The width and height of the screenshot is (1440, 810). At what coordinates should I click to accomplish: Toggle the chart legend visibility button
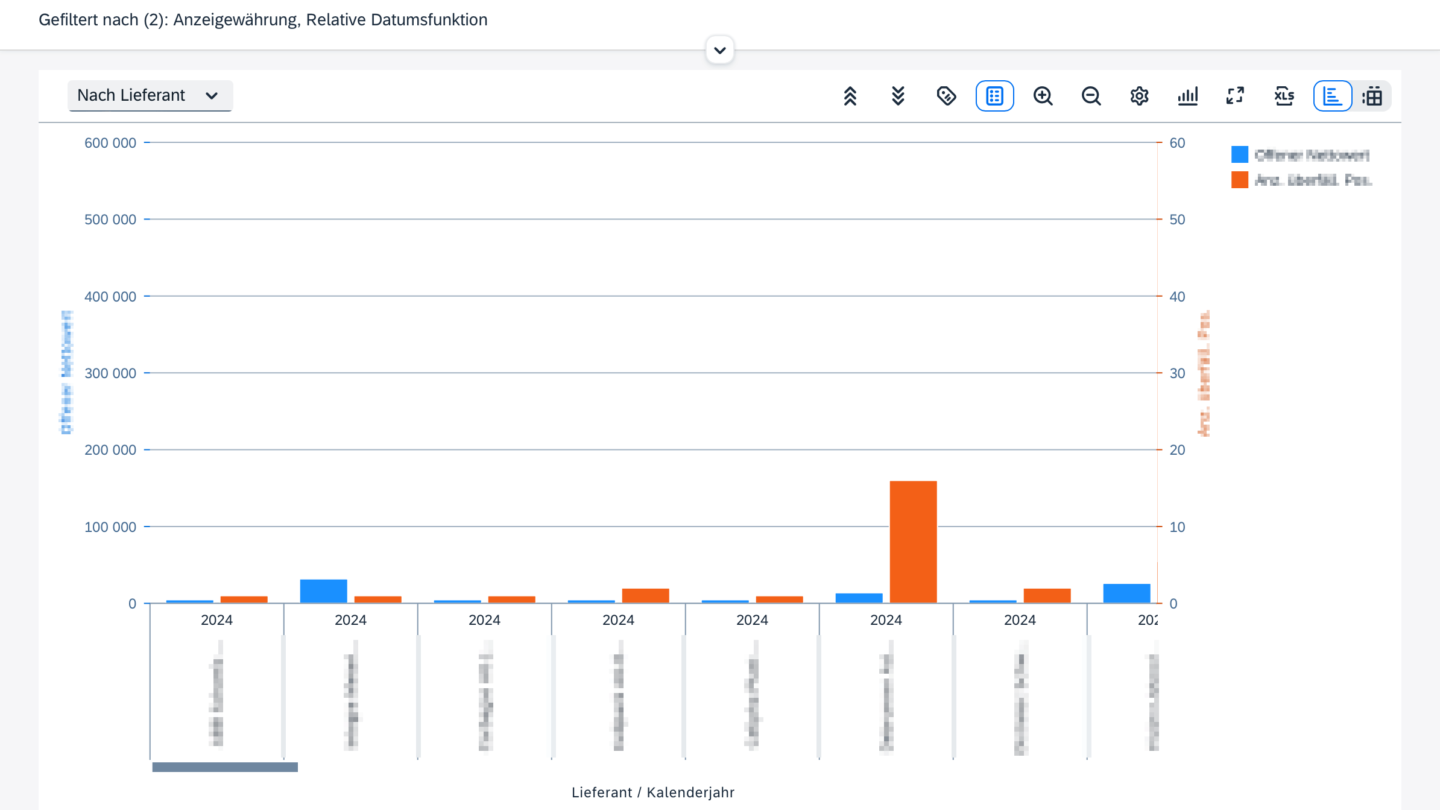(x=994, y=96)
